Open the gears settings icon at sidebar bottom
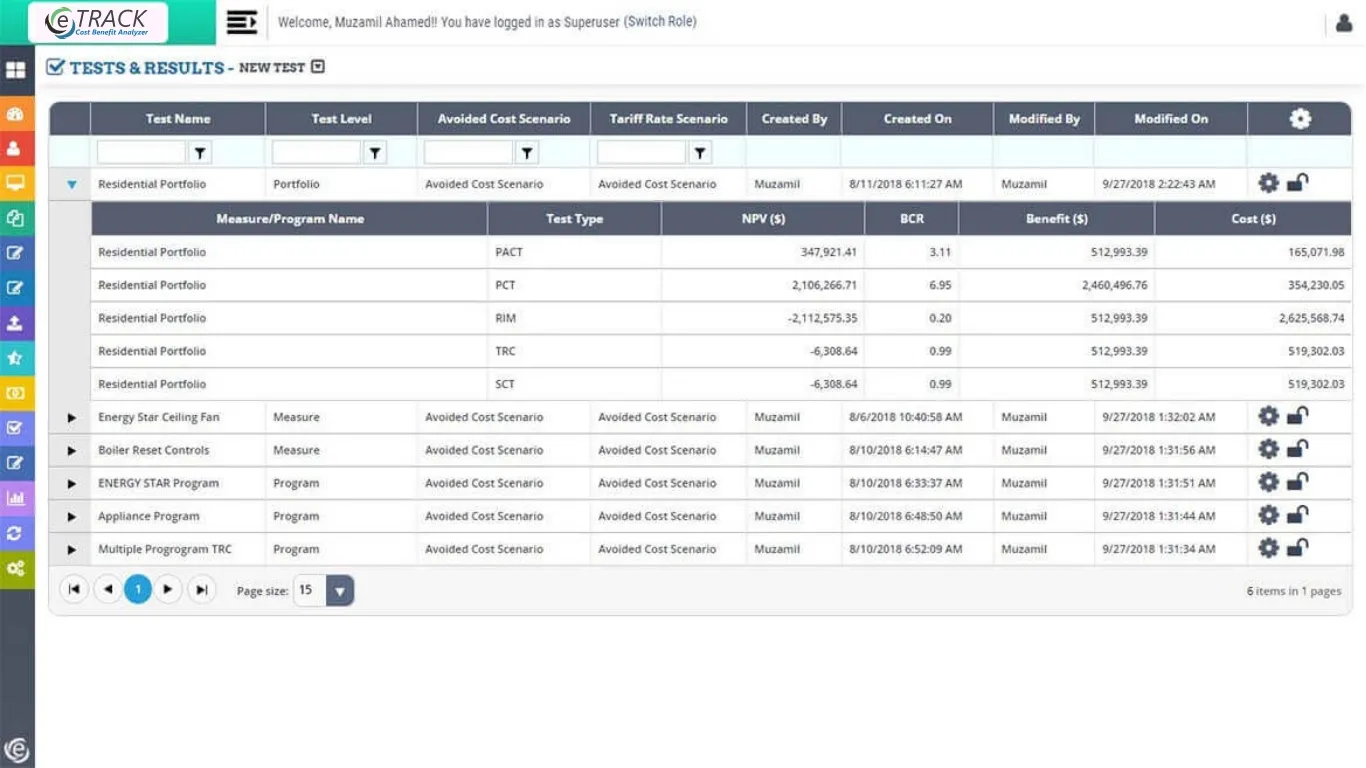The height and width of the screenshot is (768, 1366). pyautogui.click(x=16, y=567)
